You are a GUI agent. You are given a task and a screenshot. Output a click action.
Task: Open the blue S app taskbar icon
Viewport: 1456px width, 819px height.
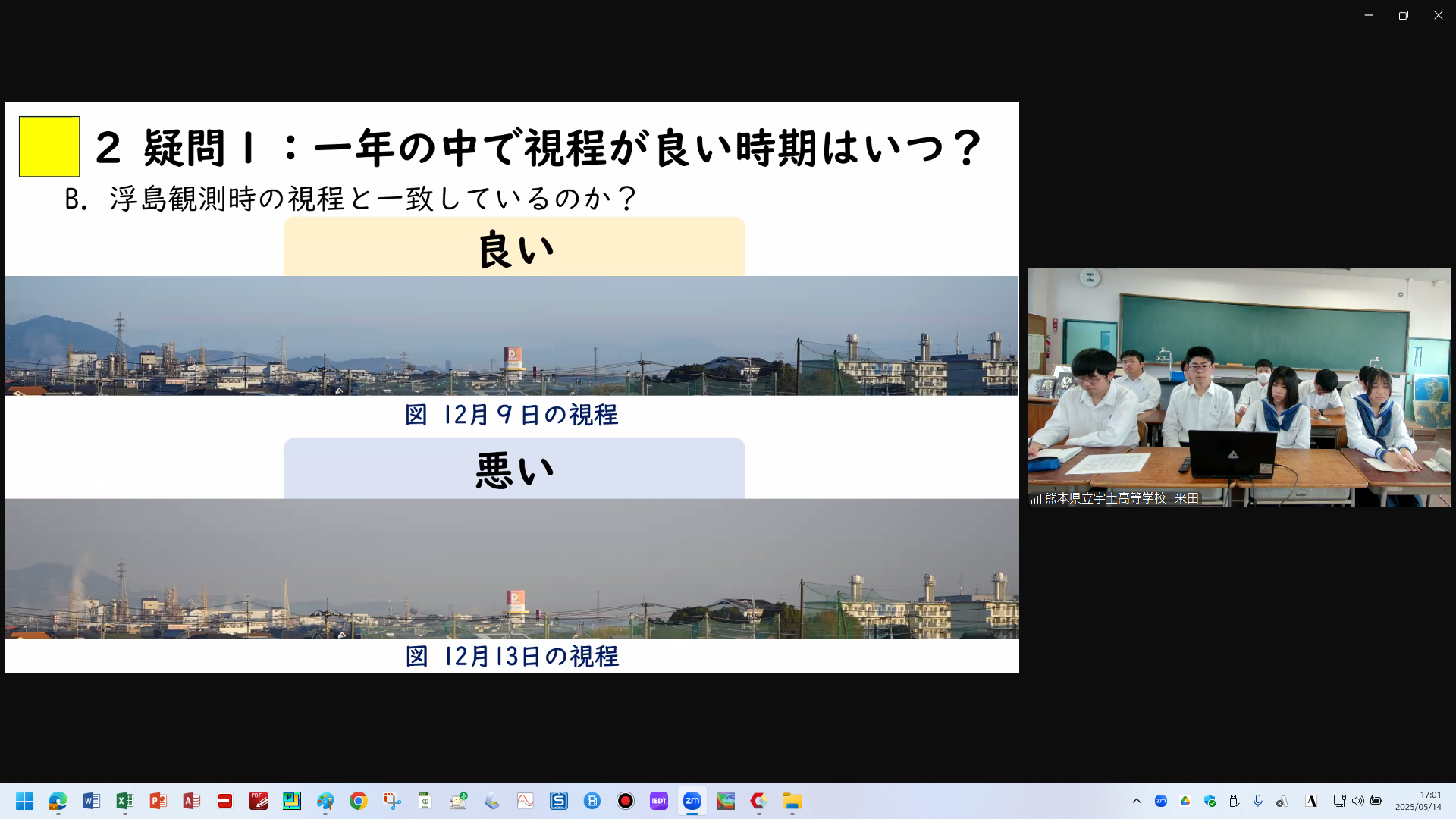[x=559, y=801]
